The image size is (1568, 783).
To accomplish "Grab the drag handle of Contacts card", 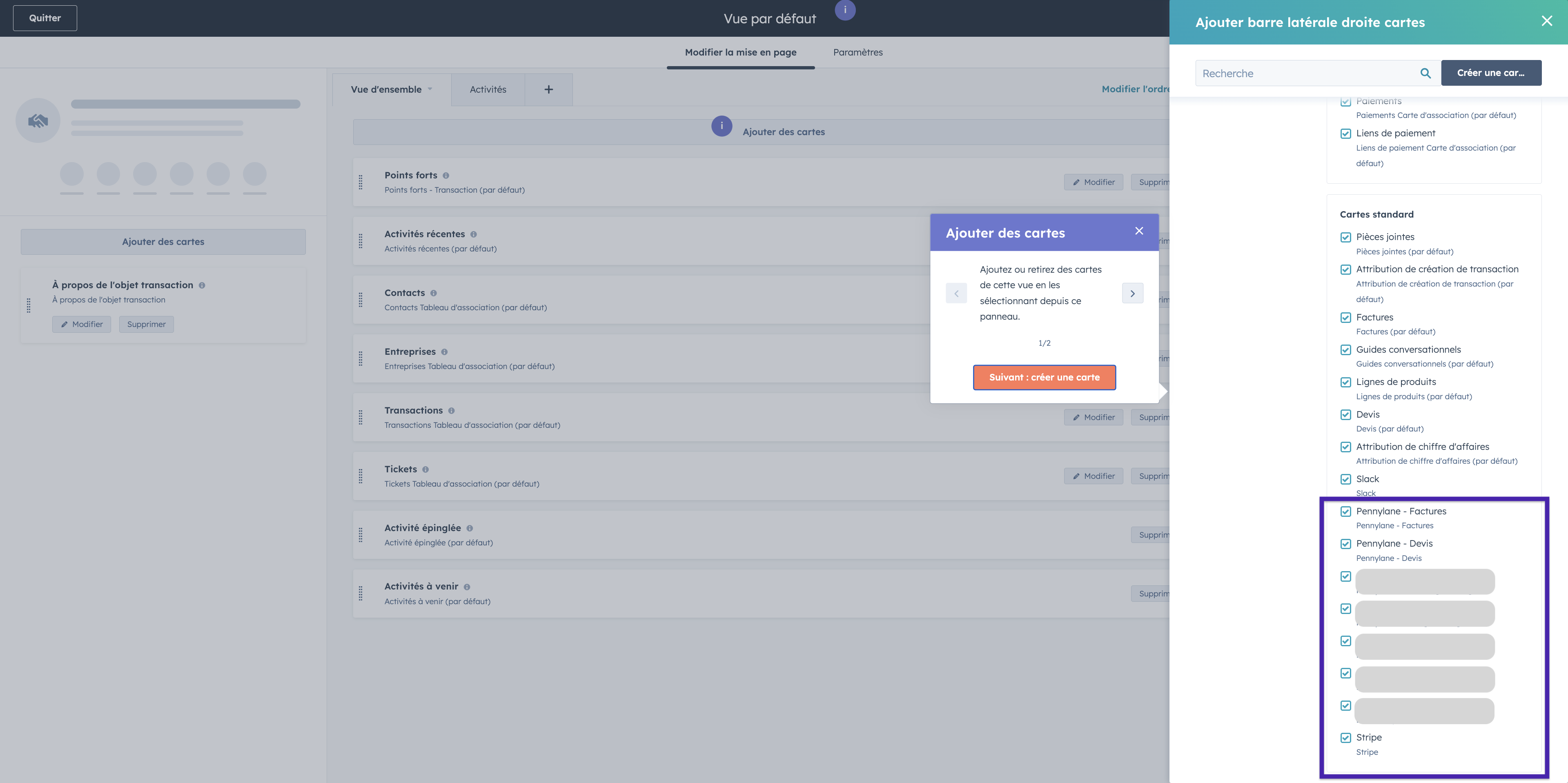I will (x=360, y=300).
